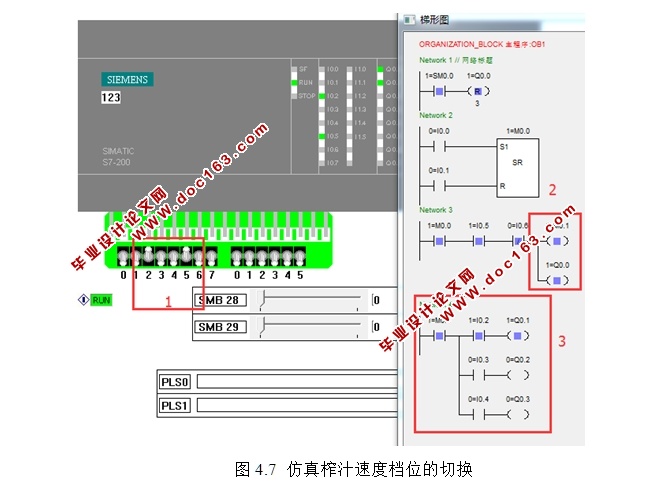Toggle input switch 0 in first switch group
The image size is (649, 482).
coord(123,257)
